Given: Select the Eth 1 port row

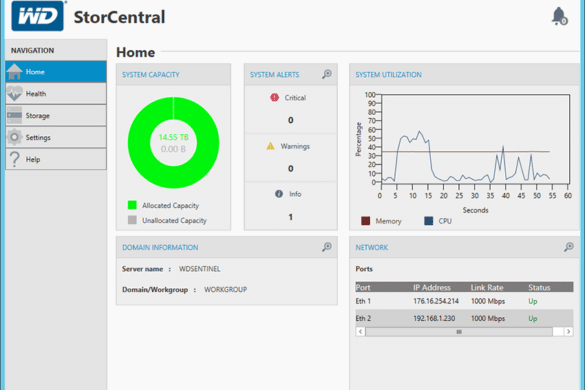Looking at the screenshot, I should [x=464, y=301].
